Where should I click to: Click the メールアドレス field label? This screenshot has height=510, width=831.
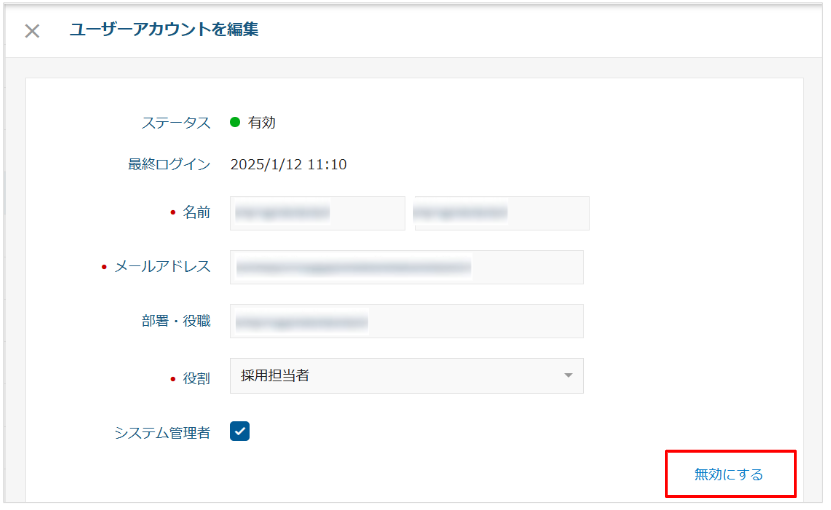162,266
